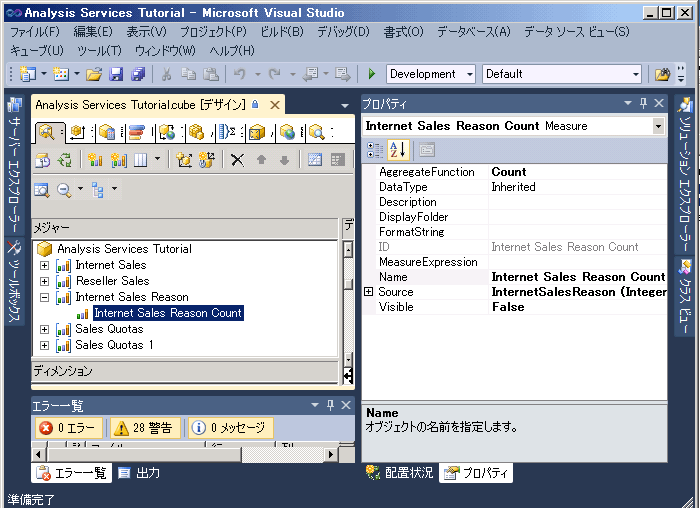
Task: Toggle the 0 messages filter button
Action: pos(230,428)
